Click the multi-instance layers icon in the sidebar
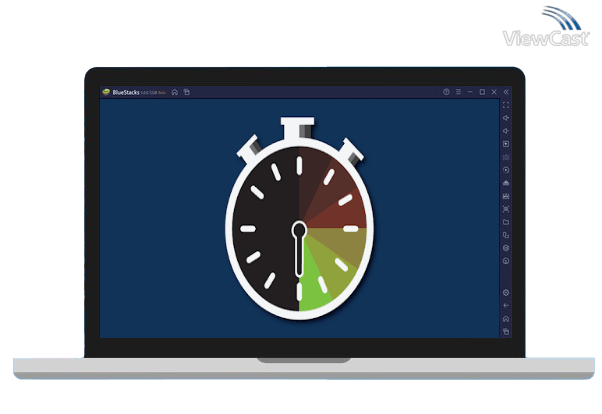602x414 pixels. [x=506, y=248]
